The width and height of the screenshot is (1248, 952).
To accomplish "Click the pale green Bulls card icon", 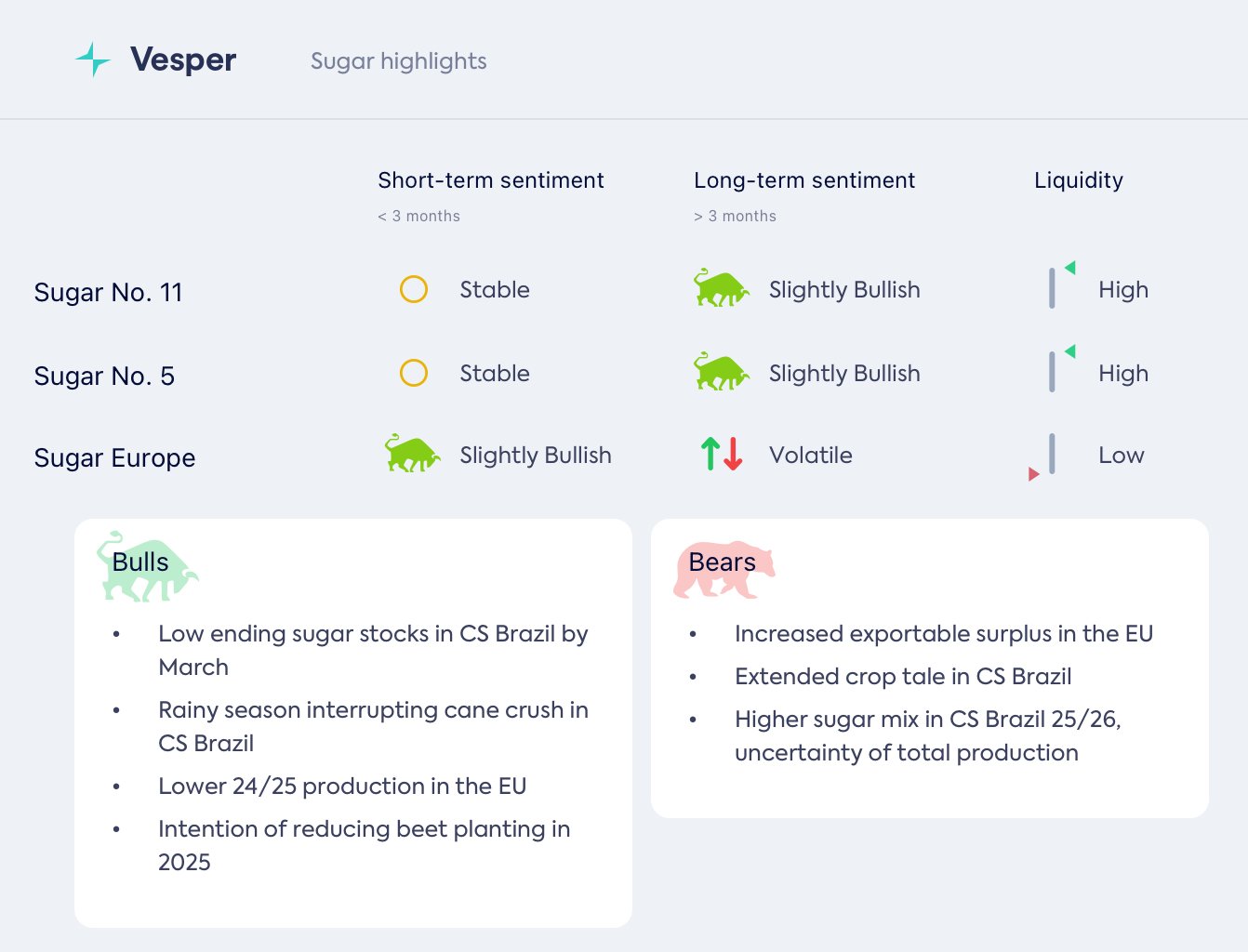I will [x=147, y=566].
